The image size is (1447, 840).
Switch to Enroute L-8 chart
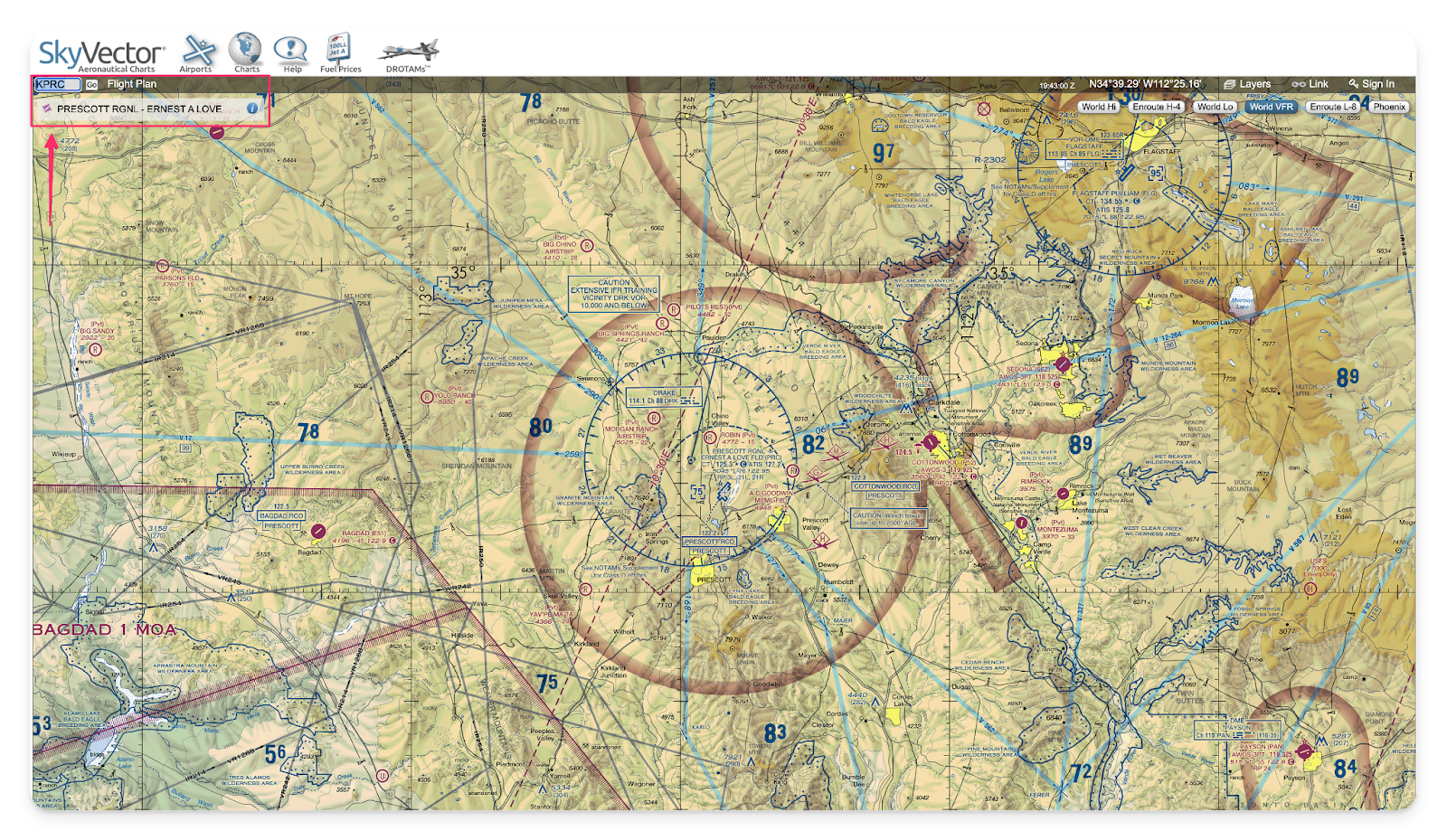pos(1333,107)
